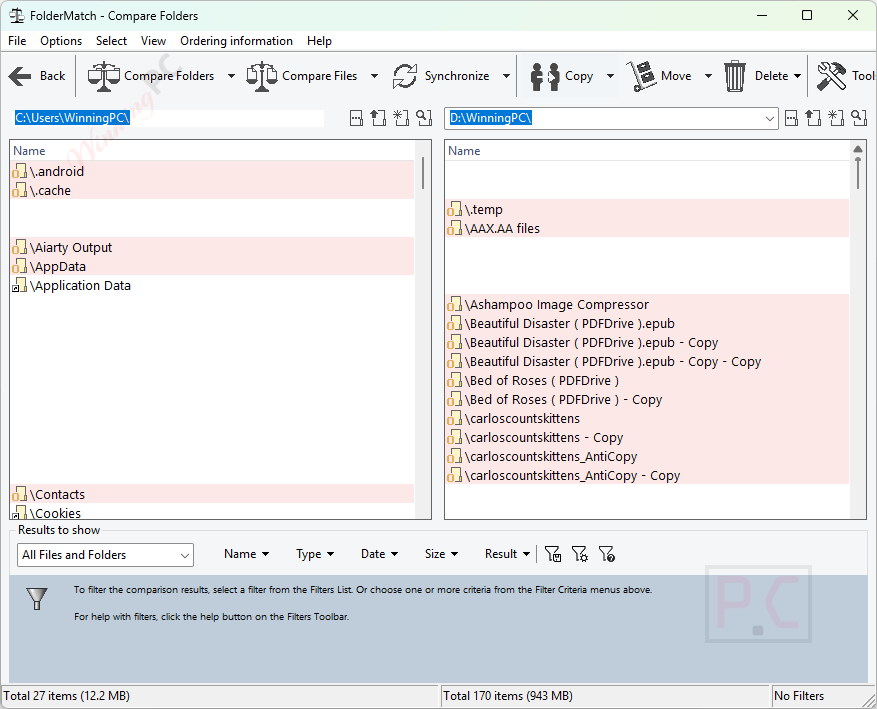
Task: Open the Tools hammer-and-wrench button
Action: click(846, 76)
